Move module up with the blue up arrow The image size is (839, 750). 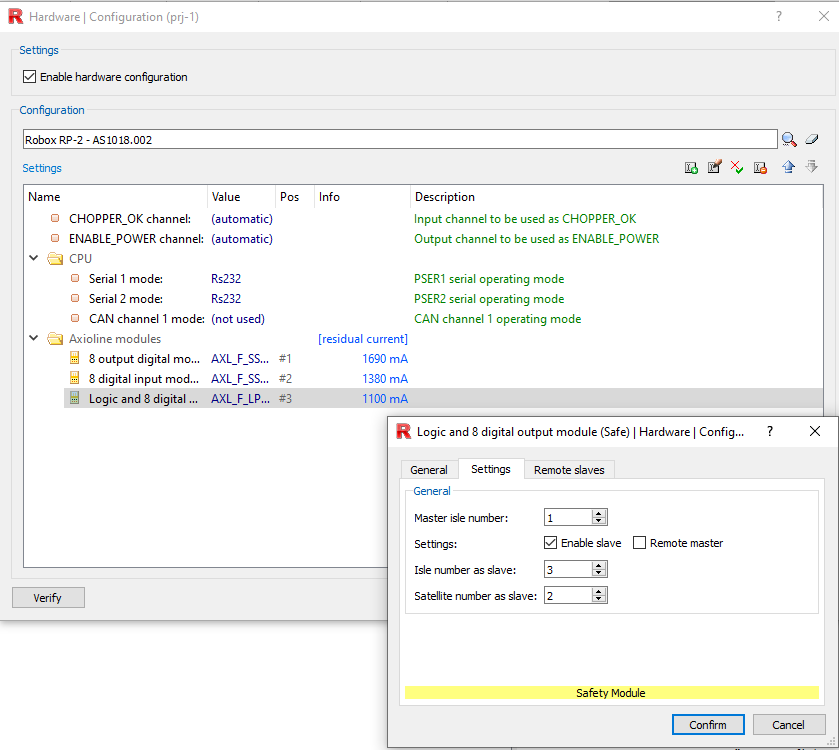point(788,167)
